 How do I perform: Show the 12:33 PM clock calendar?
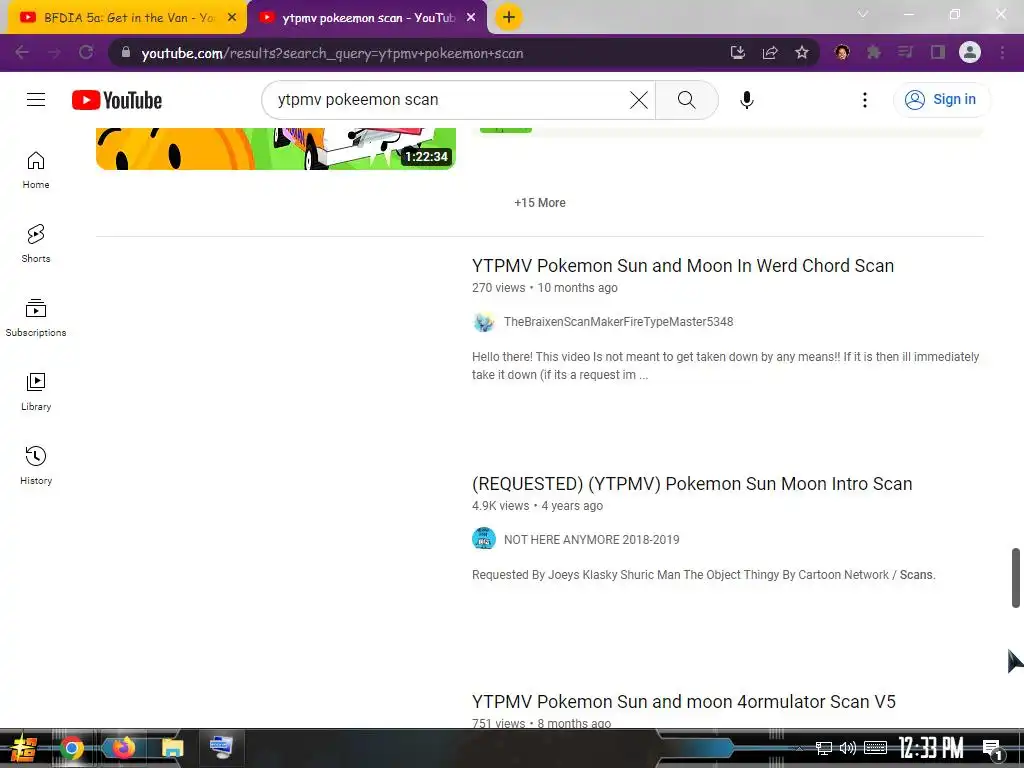(x=931, y=748)
